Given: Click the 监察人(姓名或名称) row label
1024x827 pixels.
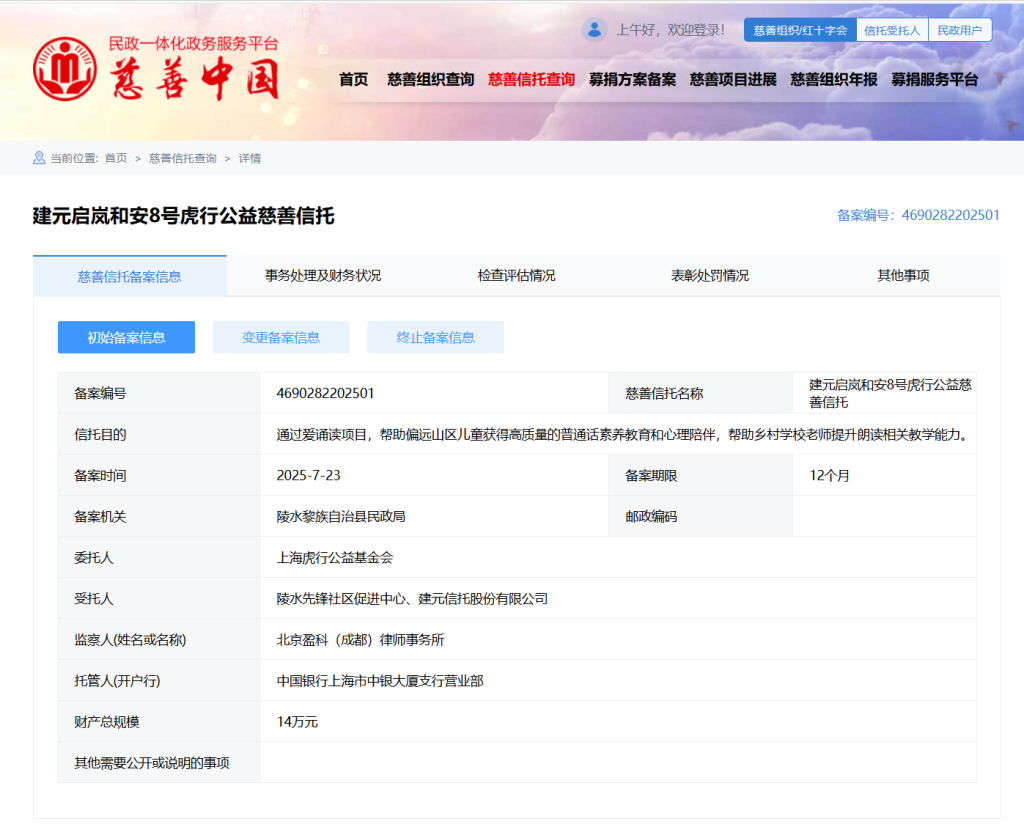Looking at the screenshot, I should point(130,640).
